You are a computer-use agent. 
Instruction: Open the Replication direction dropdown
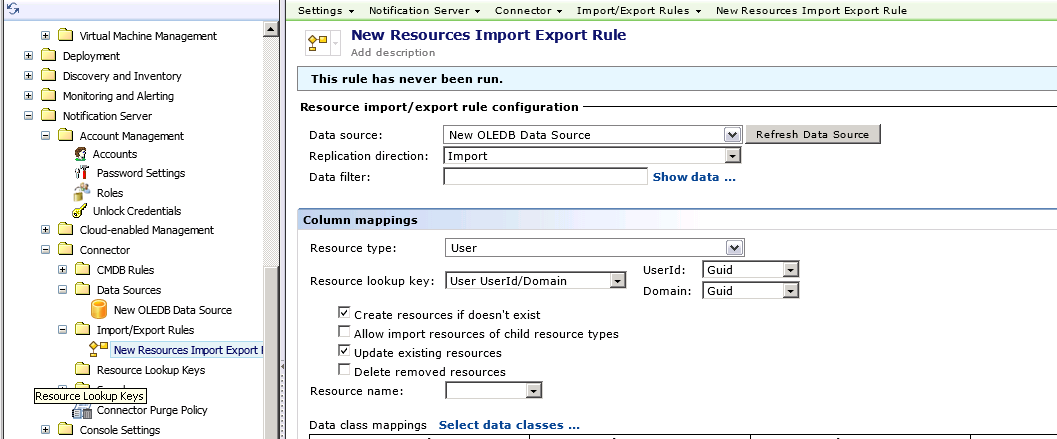732,156
